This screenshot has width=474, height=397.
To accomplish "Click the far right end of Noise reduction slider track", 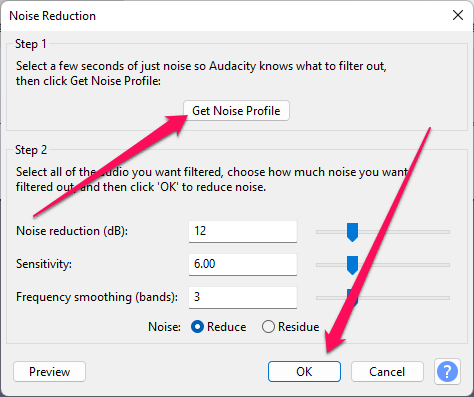I will point(448,232).
